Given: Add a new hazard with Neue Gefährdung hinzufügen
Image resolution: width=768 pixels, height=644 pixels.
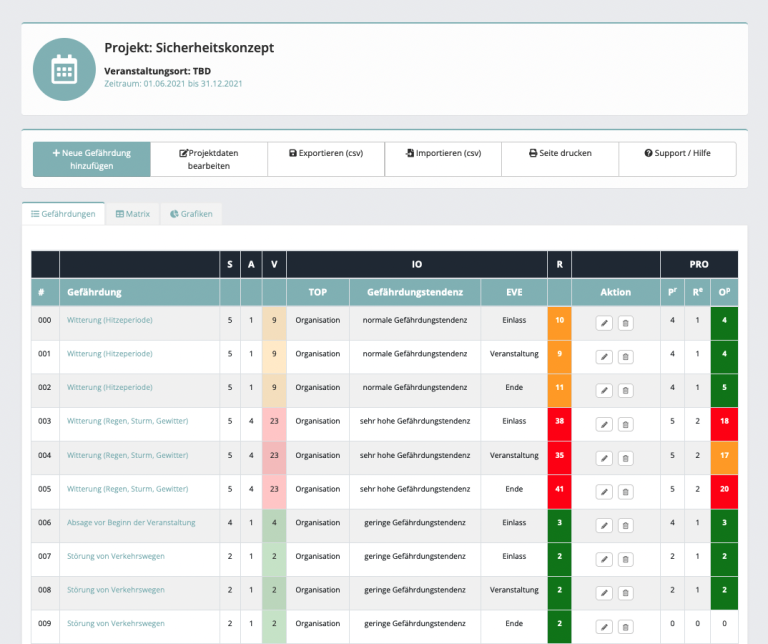Looking at the screenshot, I should point(91,159).
